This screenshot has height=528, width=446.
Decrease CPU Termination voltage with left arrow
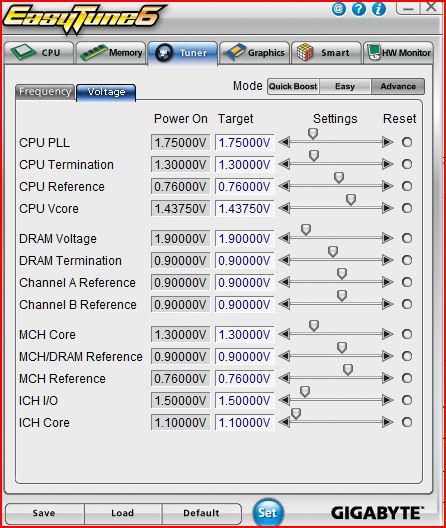pos(285,164)
